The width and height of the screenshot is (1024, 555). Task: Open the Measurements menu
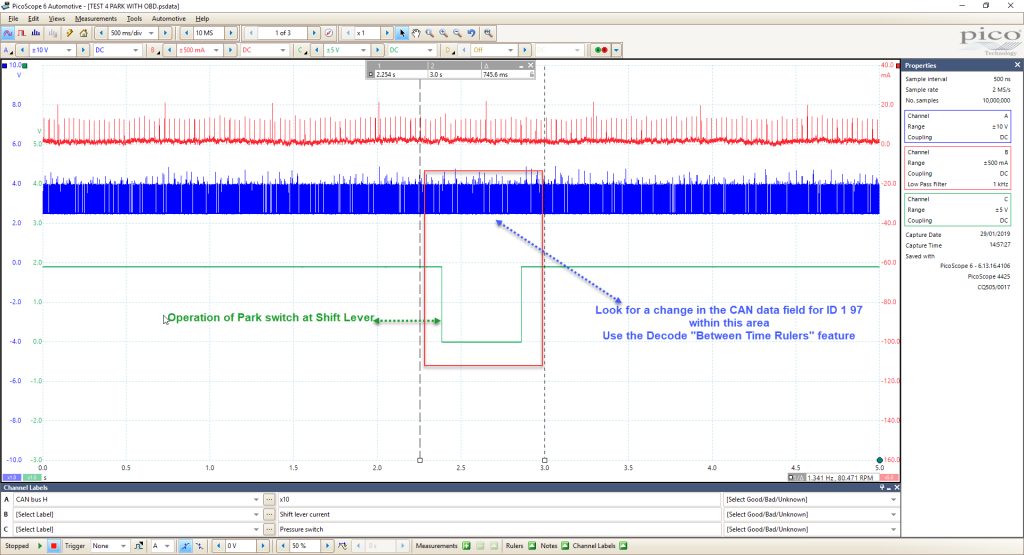[95, 18]
